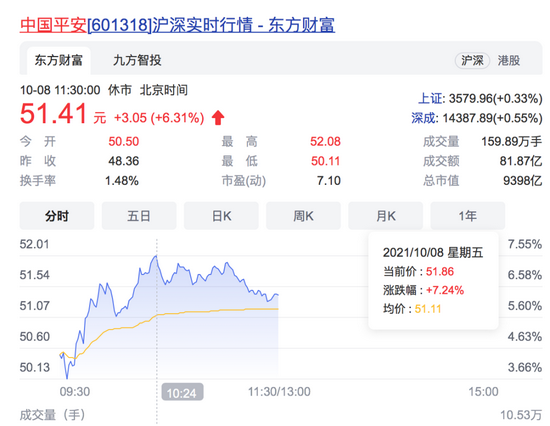Screen dimensions: 550x426
Task: Click the 11:30/13:00 axis label
Action: coord(279,392)
